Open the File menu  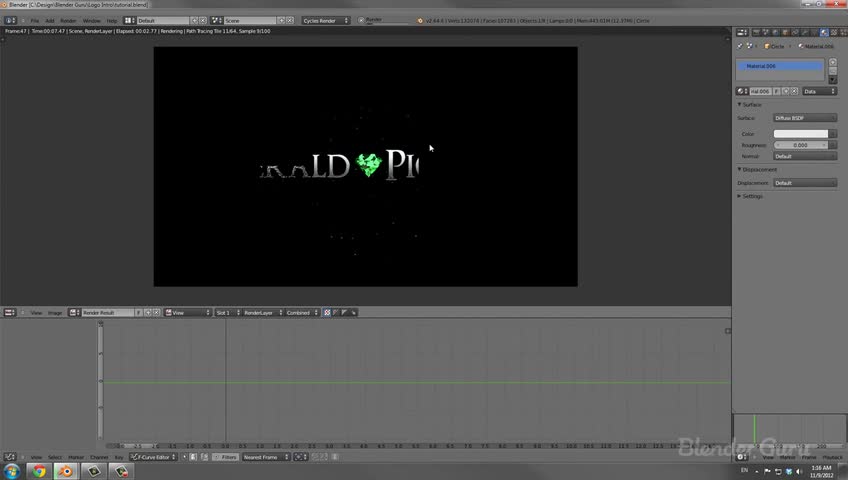click(35, 21)
